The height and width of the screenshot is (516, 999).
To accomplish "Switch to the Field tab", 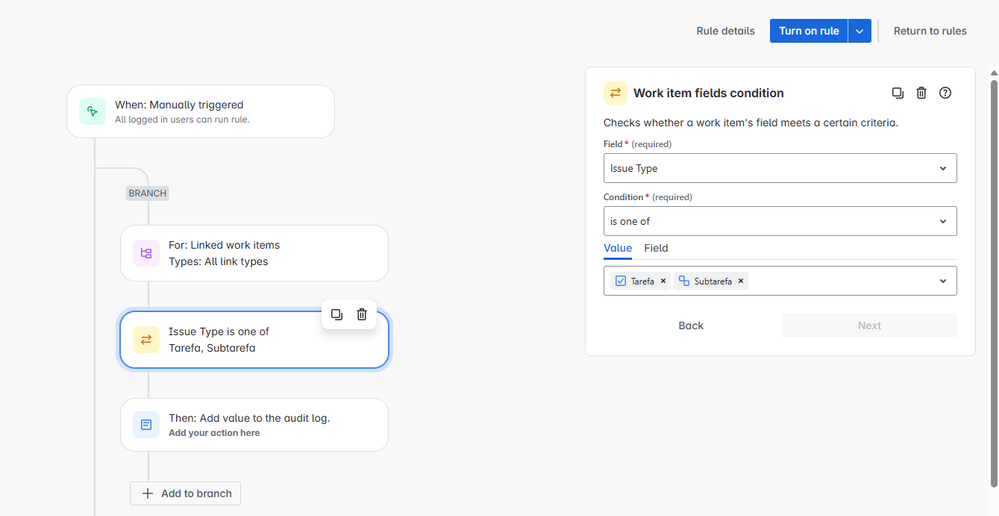I will 656,248.
